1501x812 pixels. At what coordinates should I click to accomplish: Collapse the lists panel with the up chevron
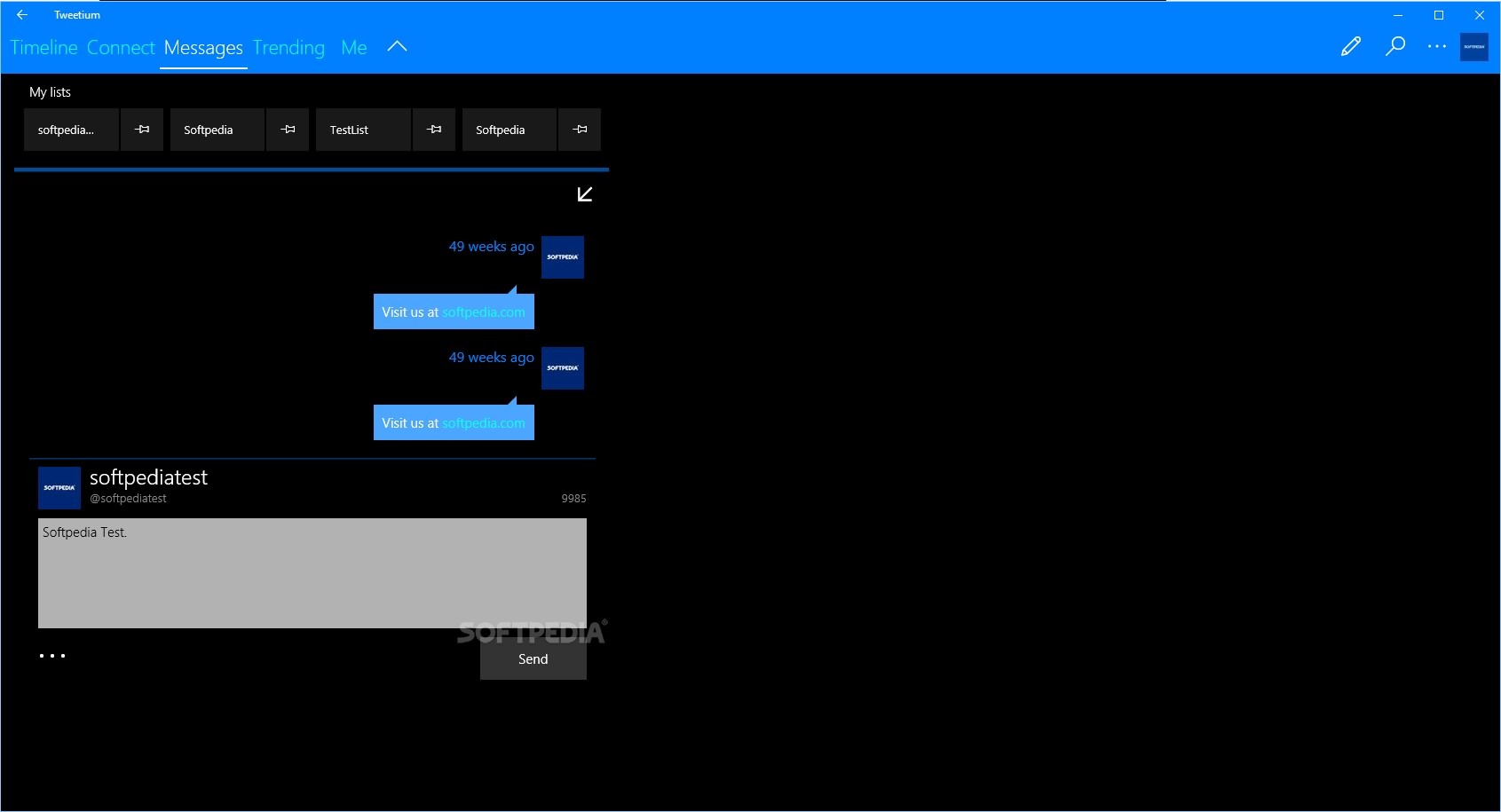tap(398, 46)
